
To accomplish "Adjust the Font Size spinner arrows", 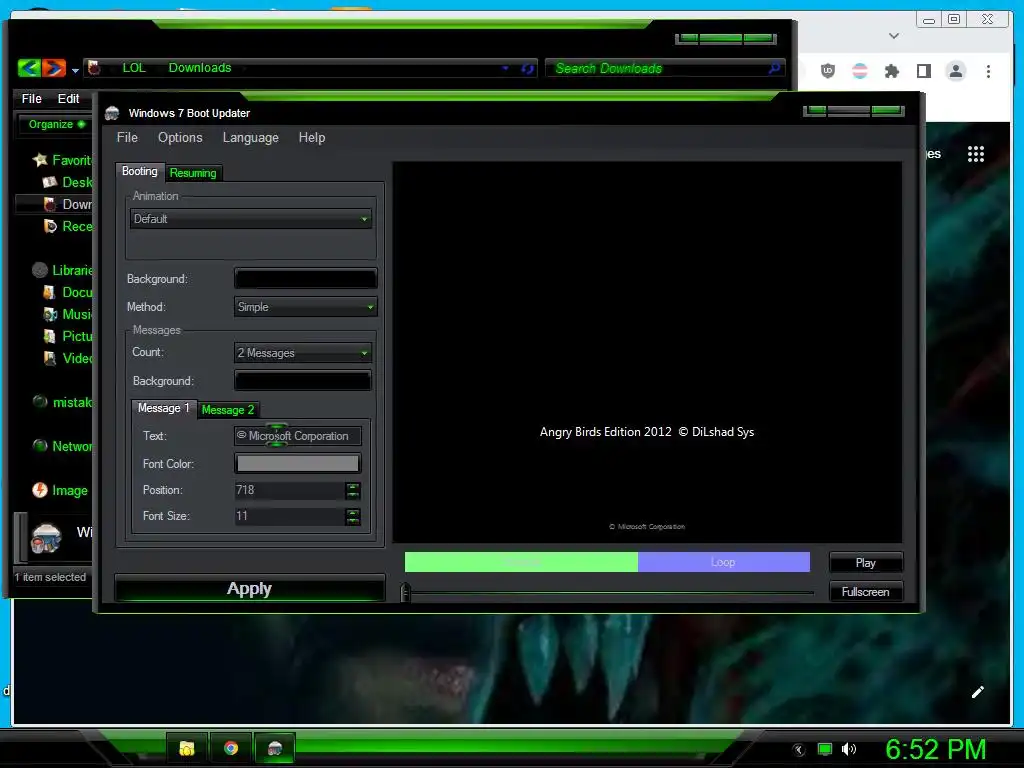I will (353, 517).
